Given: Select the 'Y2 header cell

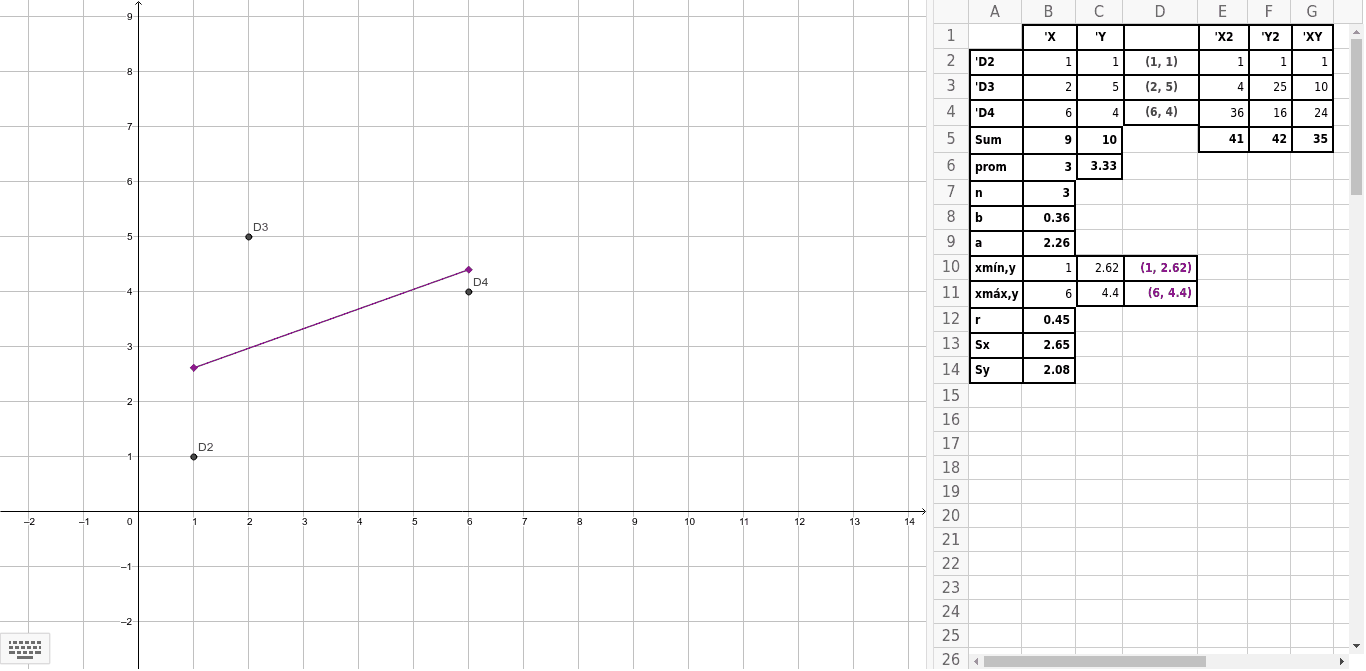Looking at the screenshot, I should point(1269,37).
